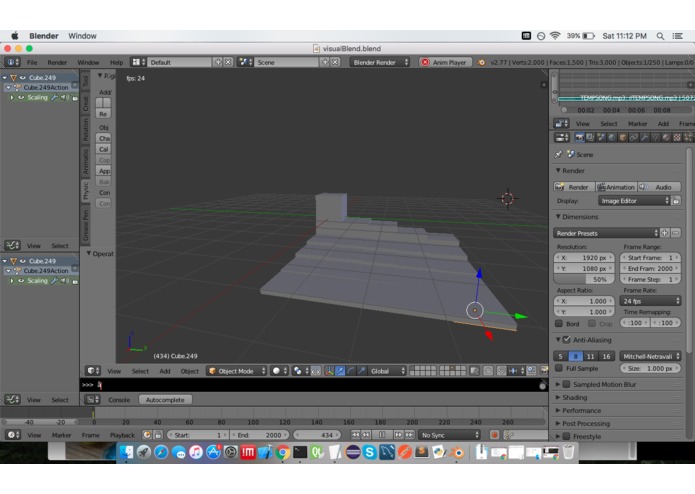
Task: Open the Mitchell-Netravali filter dropdown
Action: [650, 356]
